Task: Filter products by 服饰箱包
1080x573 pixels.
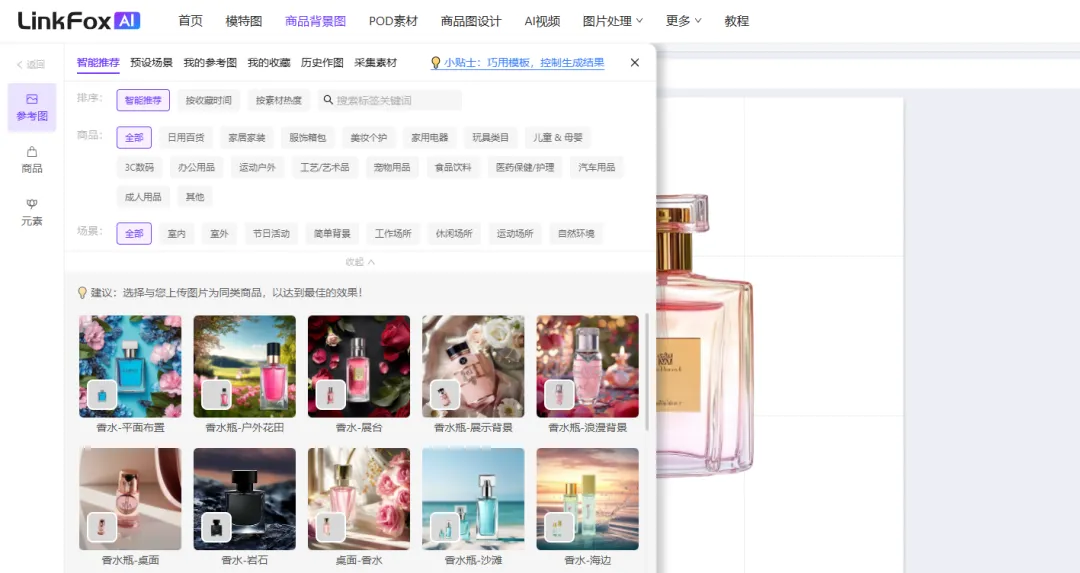Action: pyautogui.click(x=307, y=138)
